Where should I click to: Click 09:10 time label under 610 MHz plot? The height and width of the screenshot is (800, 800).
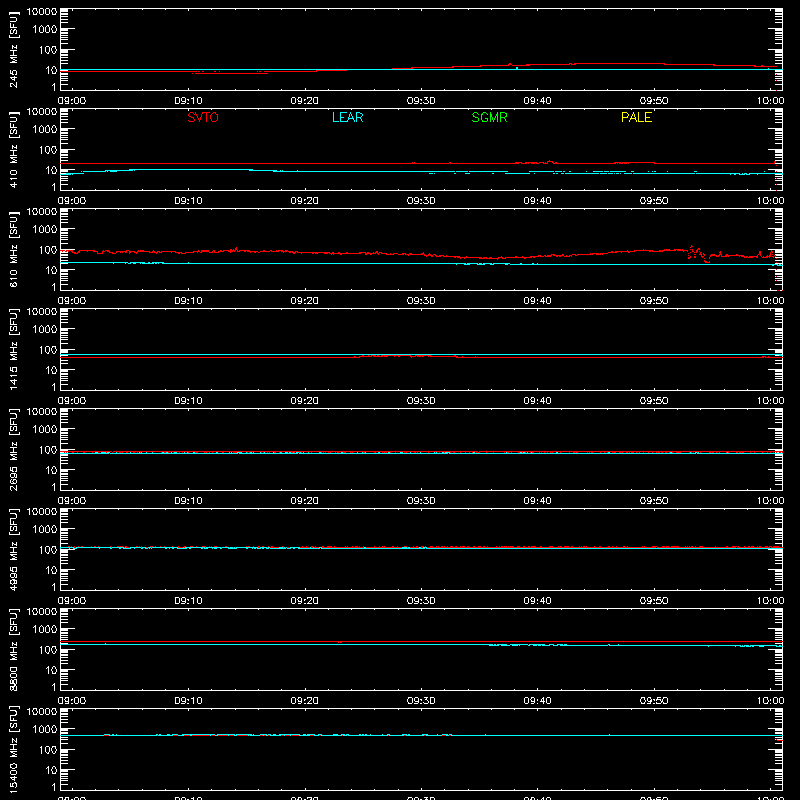[x=188, y=301]
